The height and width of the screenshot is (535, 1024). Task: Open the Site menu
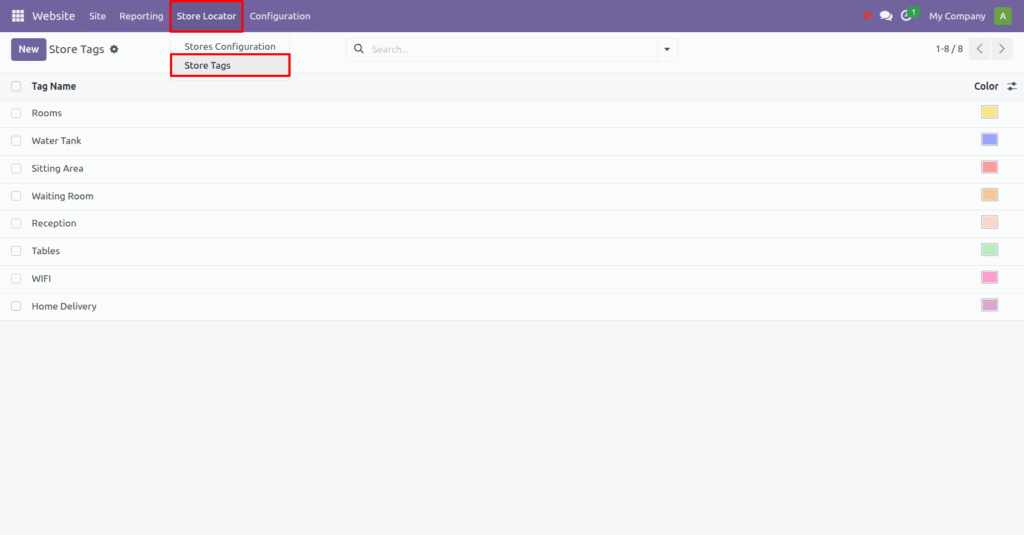[x=97, y=16]
